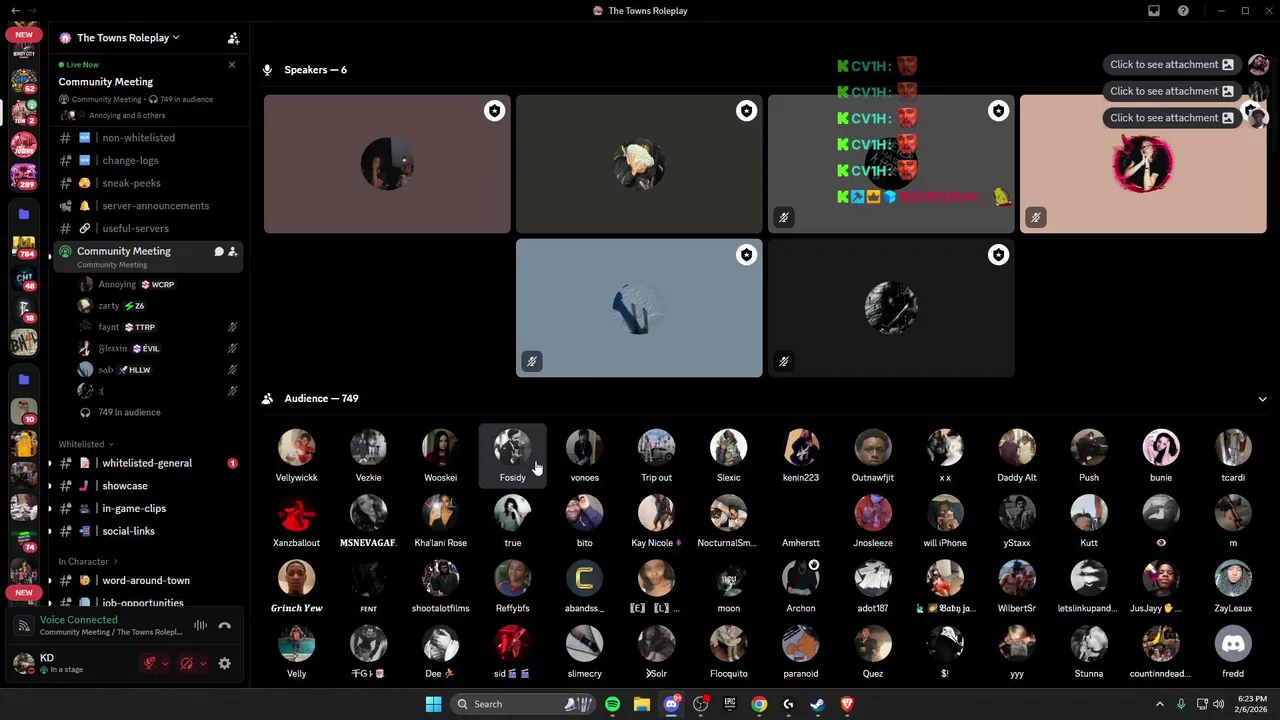Screen dimensions: 1280x720
Task: Click the muted mic icon on the pink speaker tile
Action: click(1036, 217)
